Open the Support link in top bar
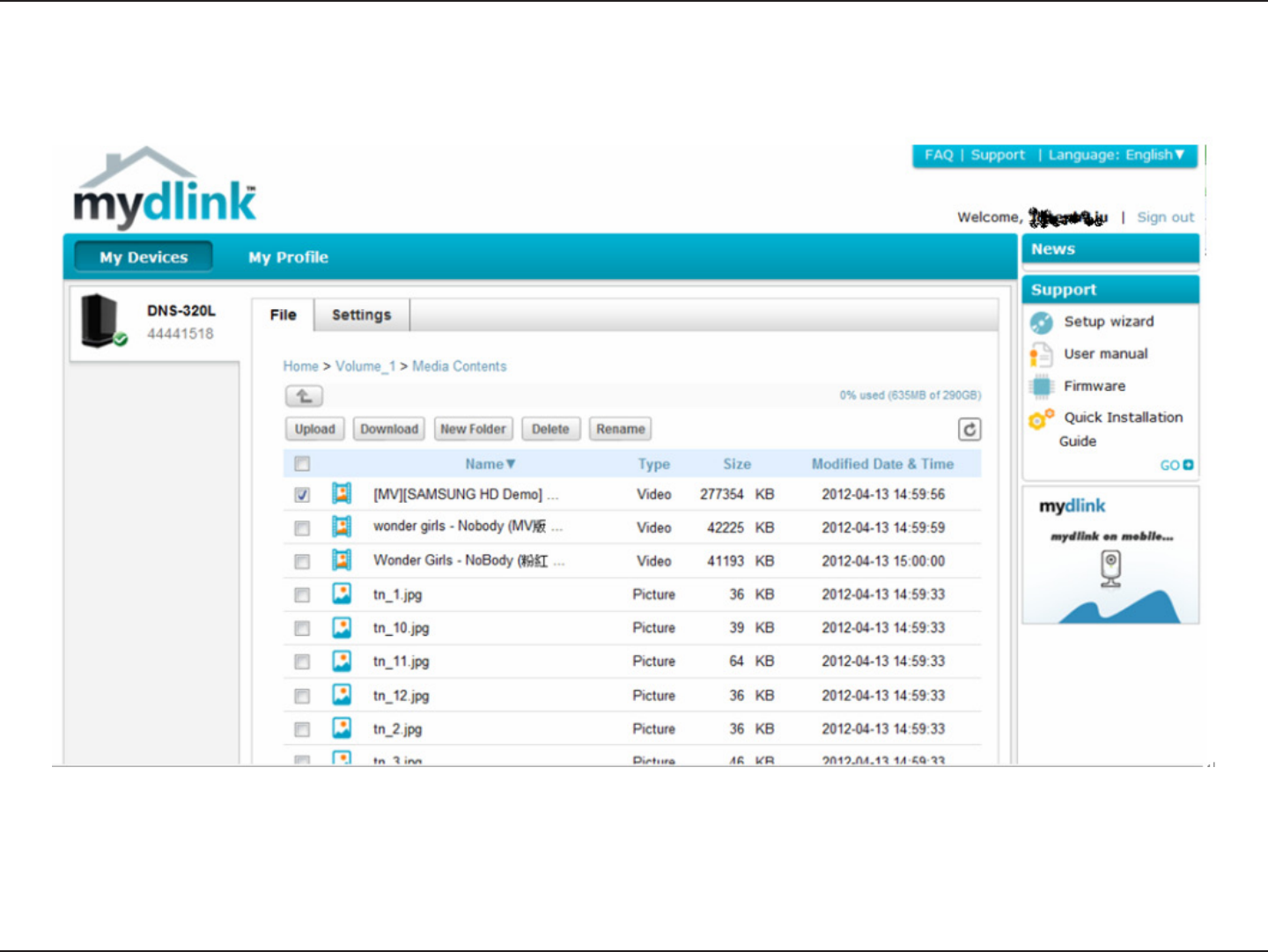Image resolution: width=1268 pixels, height=952 pixels. (x=998, y=155)
